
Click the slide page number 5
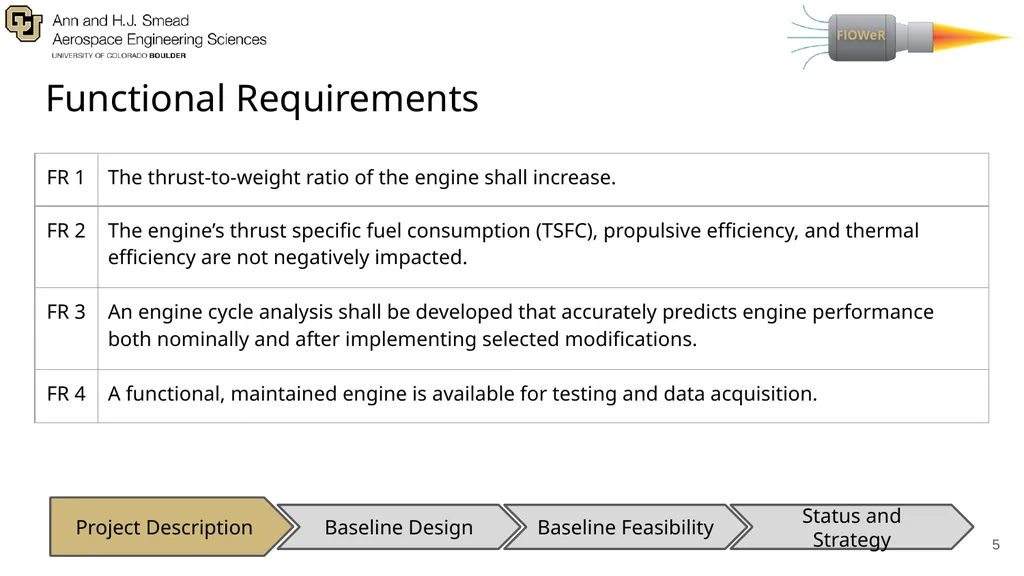(996, 545)
